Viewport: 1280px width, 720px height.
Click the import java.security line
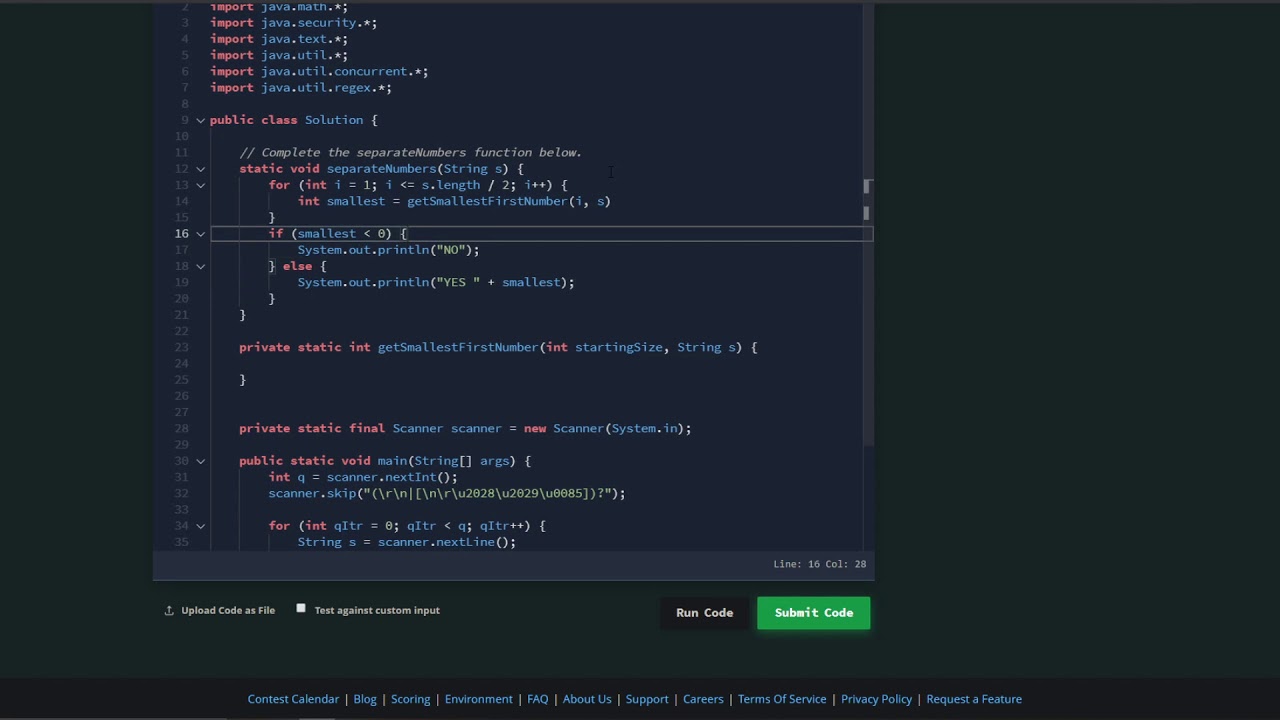[294, 23]
